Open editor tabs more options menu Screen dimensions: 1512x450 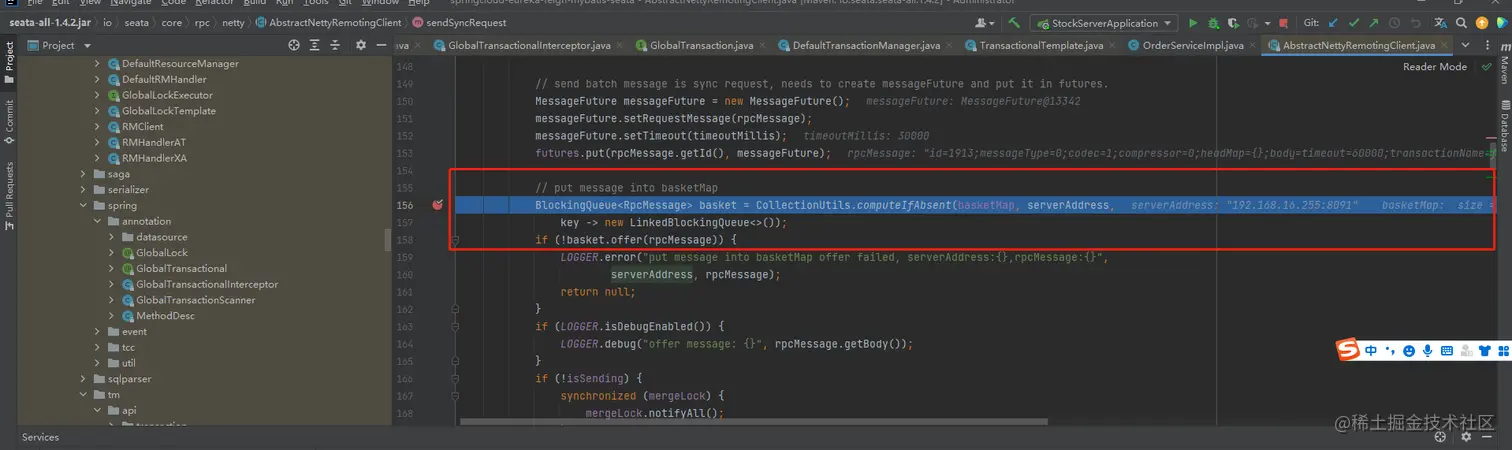pyautogui.click(x=1486, y=45)
